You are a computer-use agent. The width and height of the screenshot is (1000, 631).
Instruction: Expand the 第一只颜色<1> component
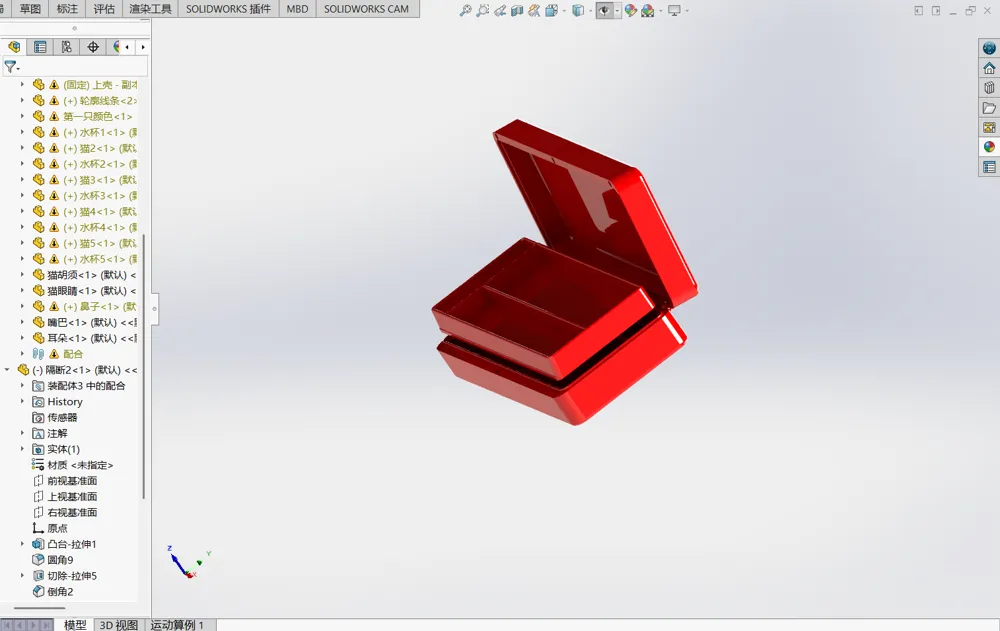pyautogui.click(x=22, y=116)
